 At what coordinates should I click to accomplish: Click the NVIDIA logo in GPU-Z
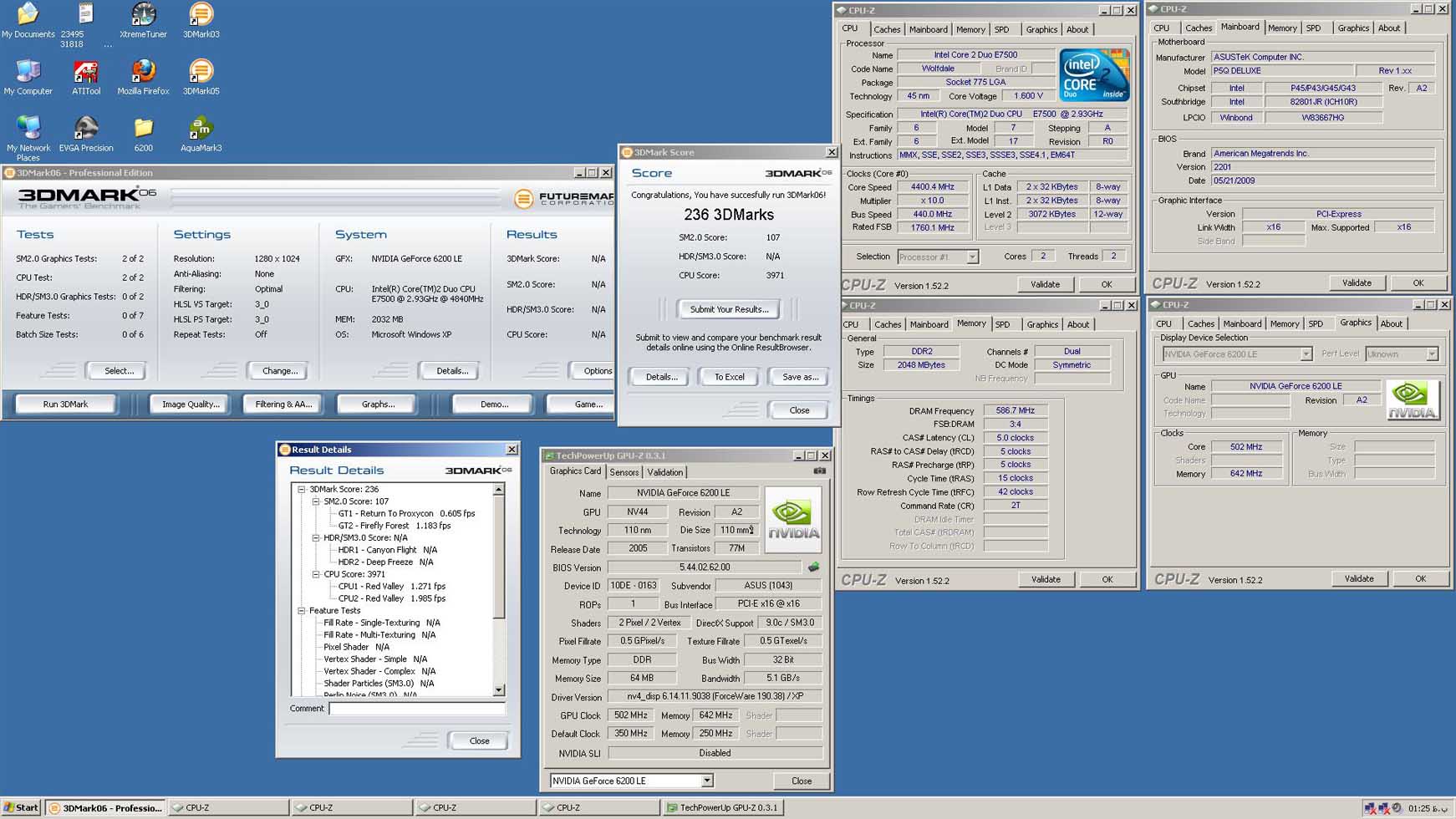pos(793,519)
